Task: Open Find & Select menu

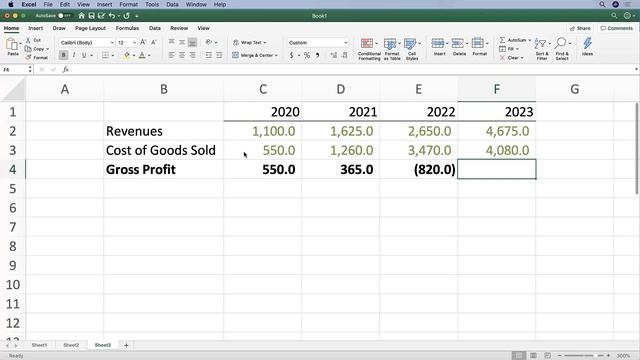Action: (x=562, y=49)
